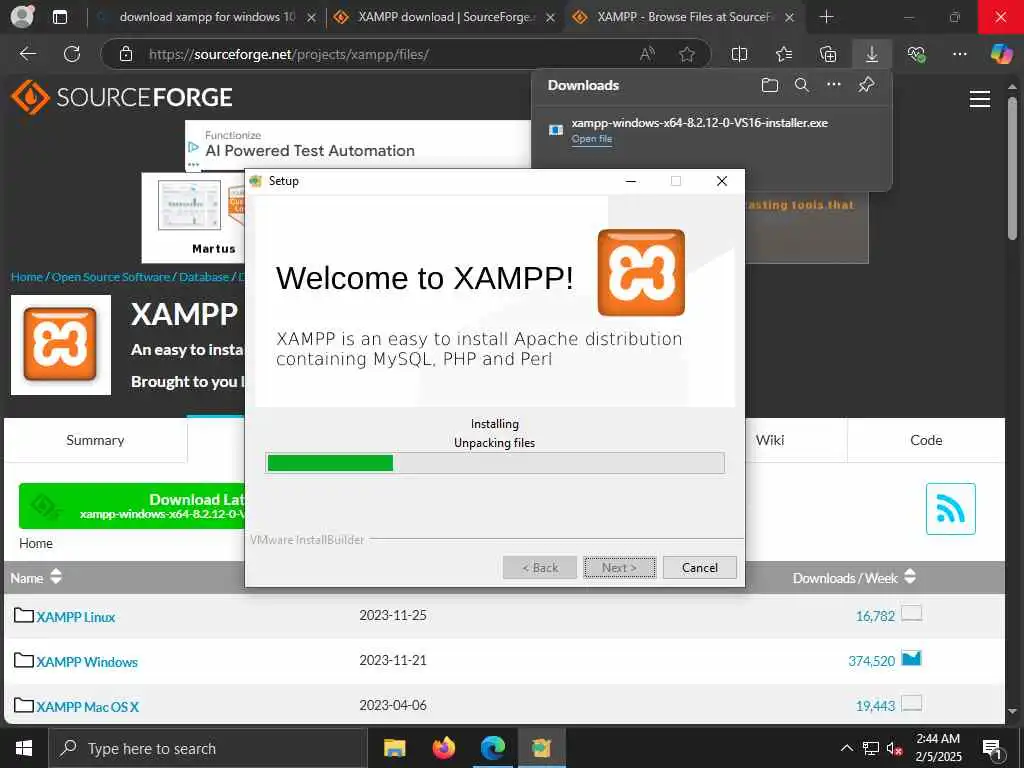Screen dimensions: 1024x768
Task: Open network status tray icon
Action: coord(871,748)
